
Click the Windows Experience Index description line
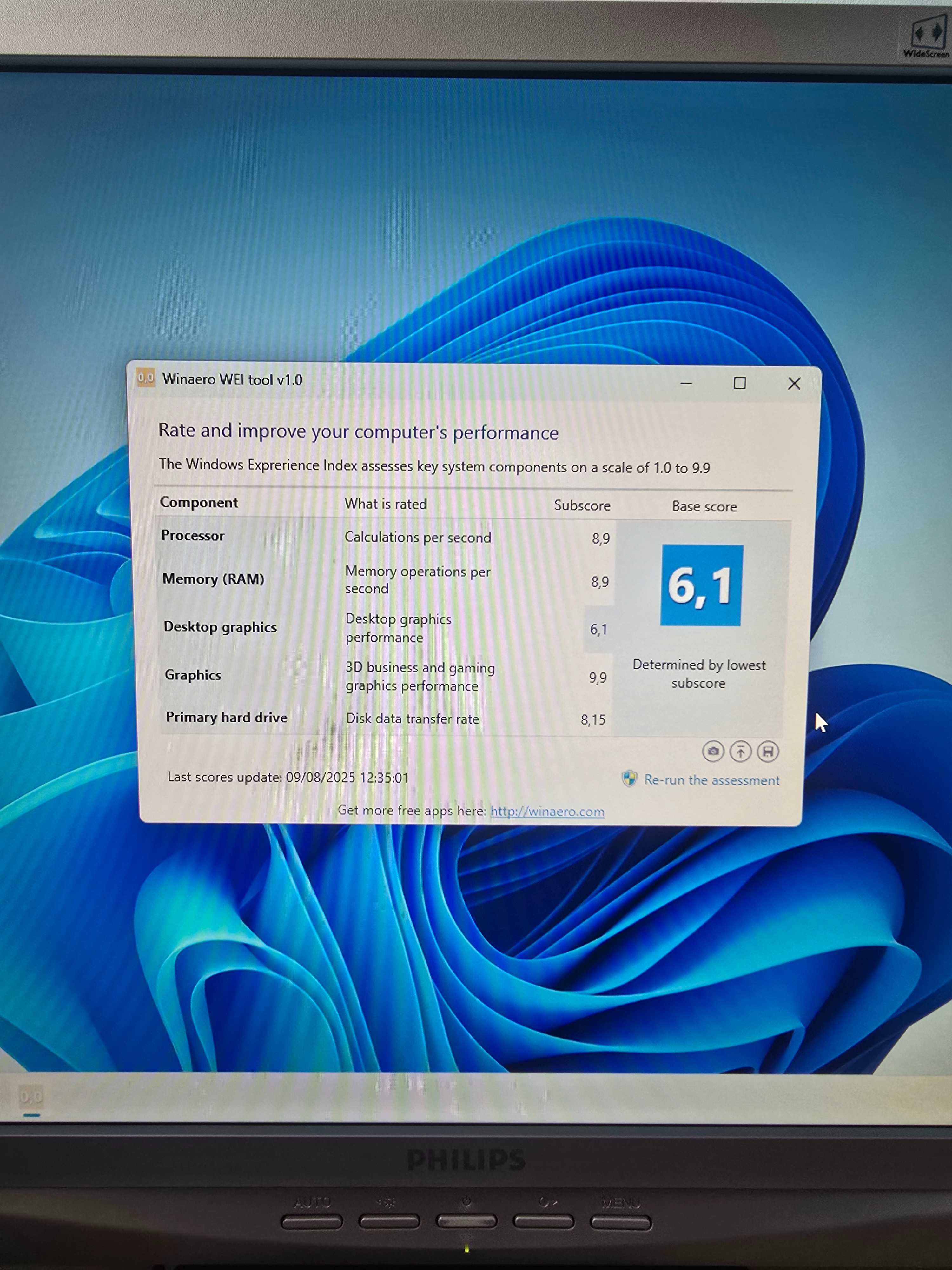point(434,466)
